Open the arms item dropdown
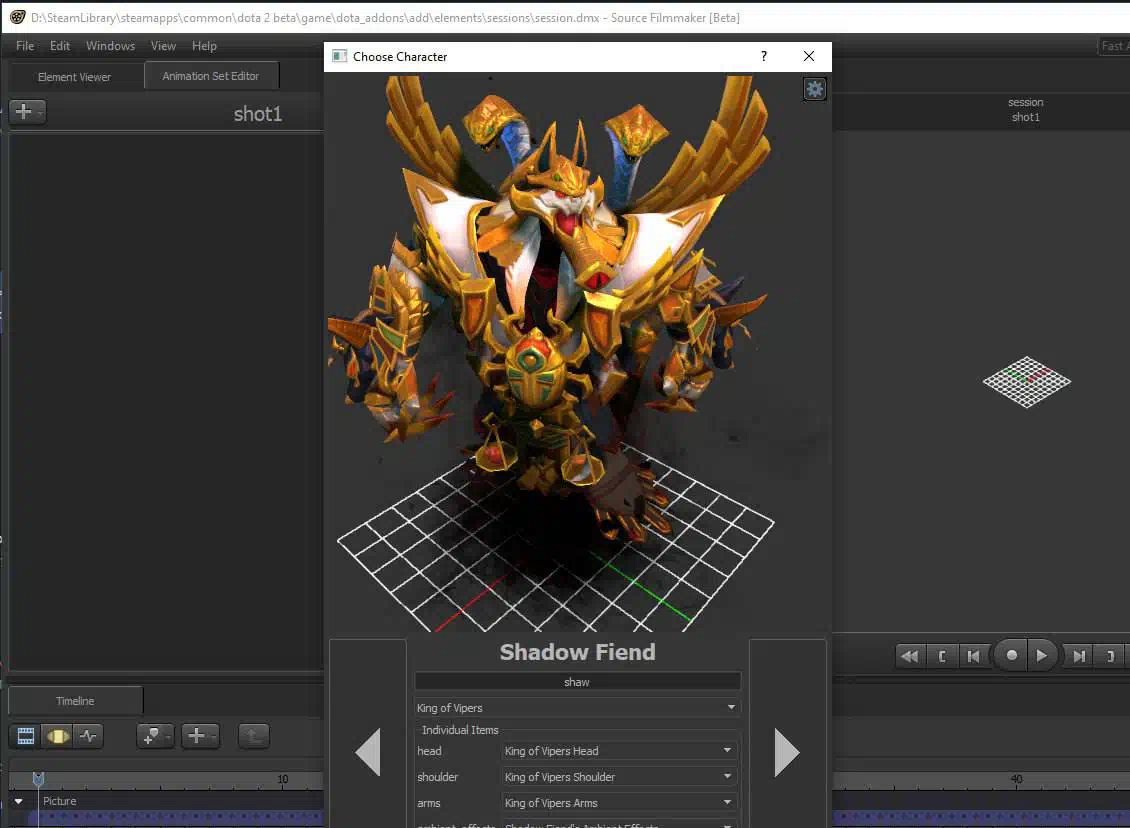This screenshot has height=828, width=1130. coord(618,803)
